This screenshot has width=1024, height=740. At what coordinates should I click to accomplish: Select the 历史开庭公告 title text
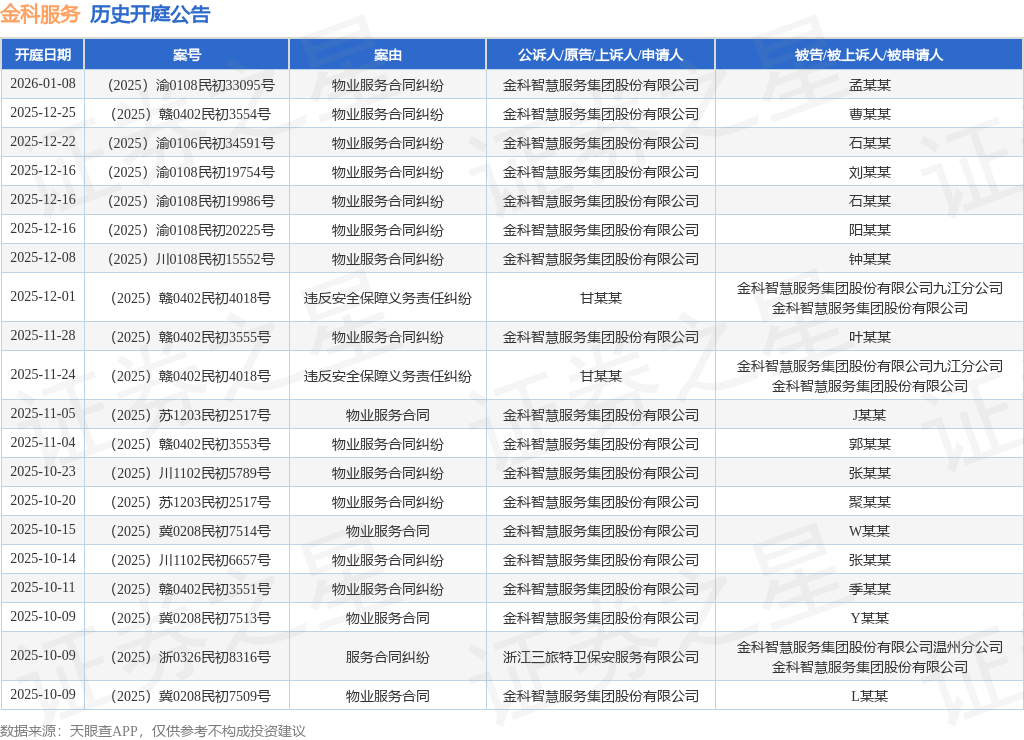pos(150,14)
